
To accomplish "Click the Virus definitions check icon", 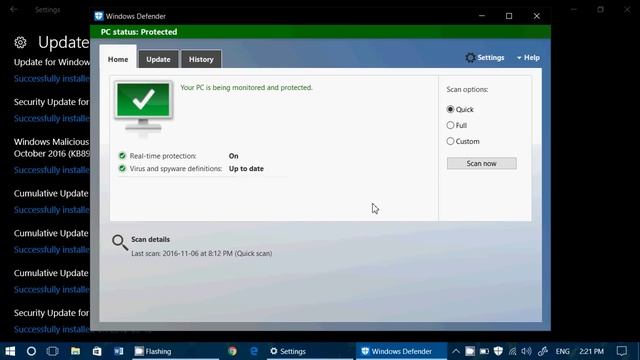I will [122, 168].
